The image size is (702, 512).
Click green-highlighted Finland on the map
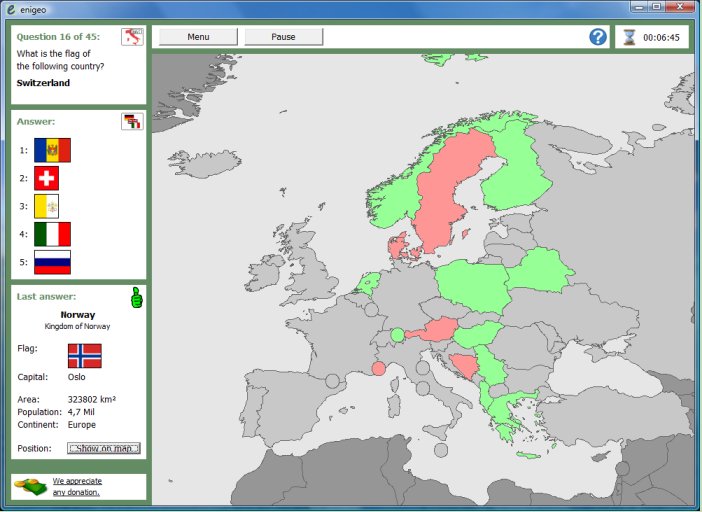click(515, 175)
